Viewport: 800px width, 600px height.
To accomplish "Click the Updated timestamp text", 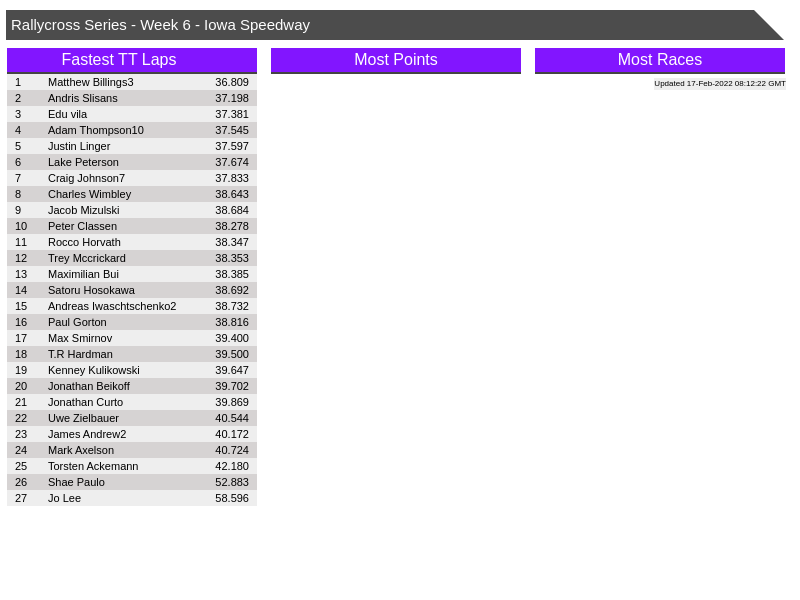I will [719, 84].
